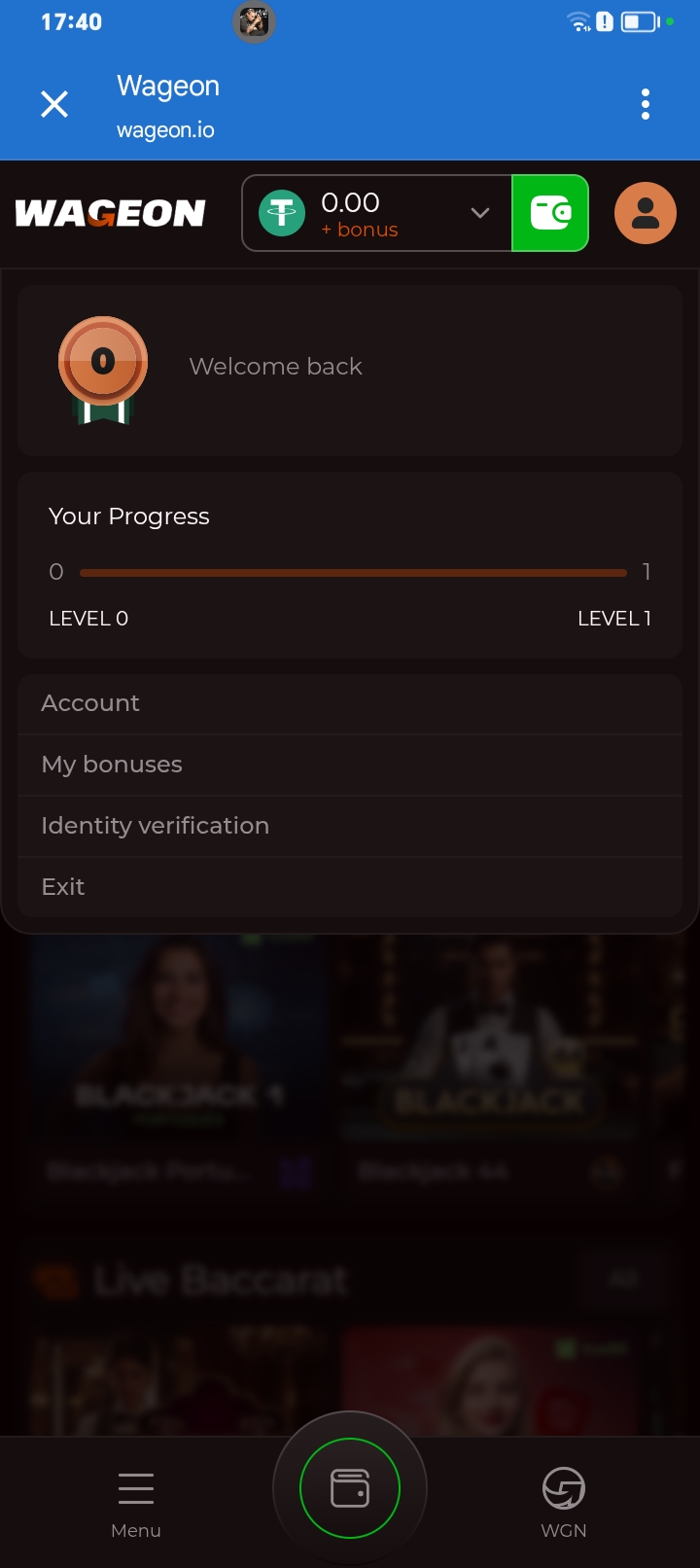This screenshot has height=1568, width=700.
Task: Tap the green wallet deposit icon
Action: (550, 213)
